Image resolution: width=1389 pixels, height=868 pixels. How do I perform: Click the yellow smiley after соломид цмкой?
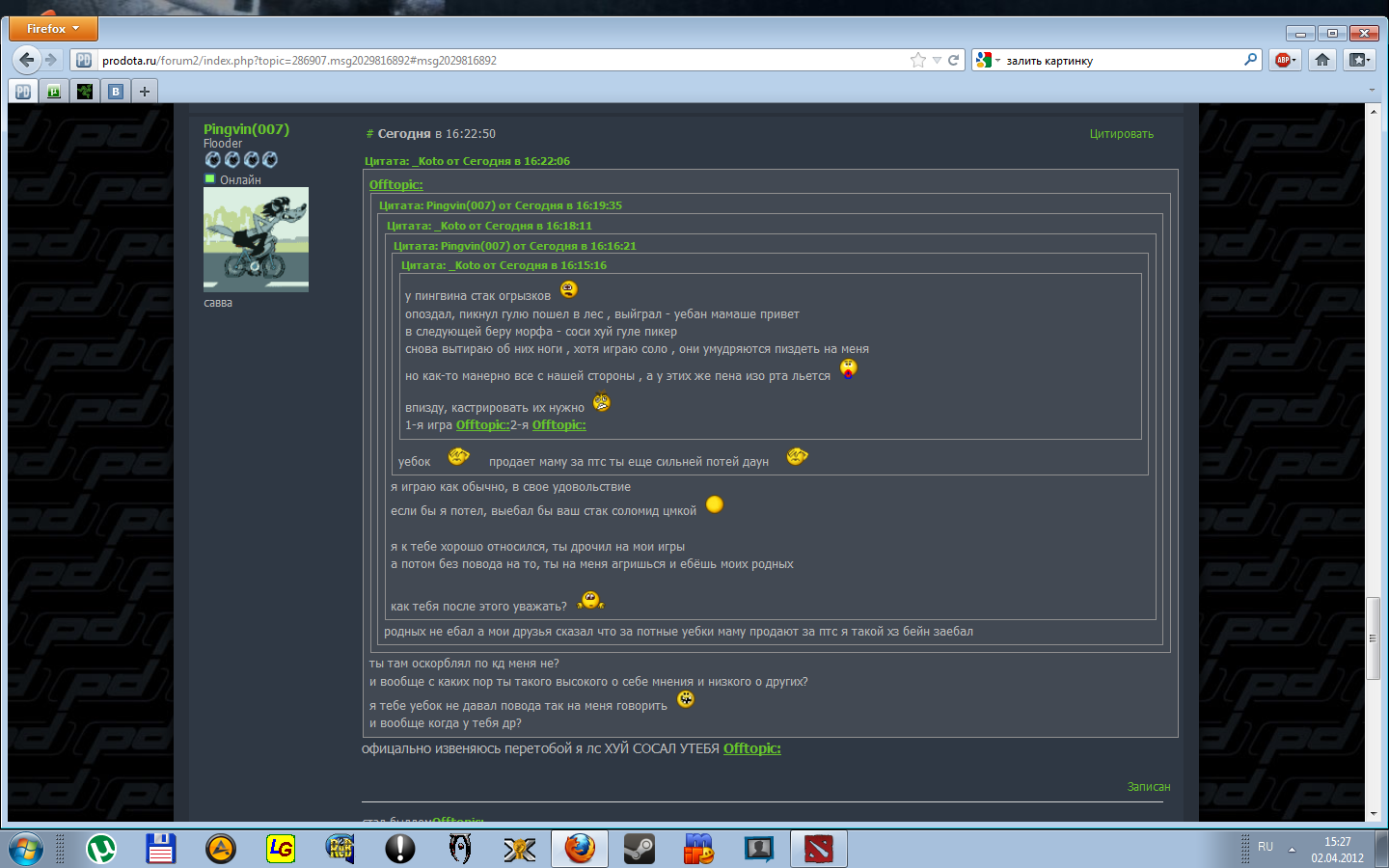click(x=715, y=504)
